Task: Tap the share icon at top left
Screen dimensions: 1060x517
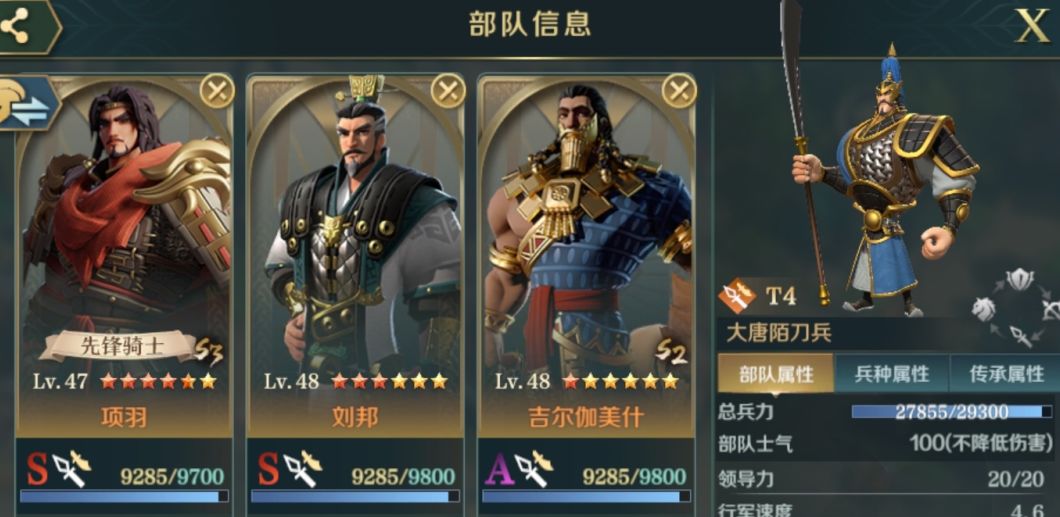Action: point(15,26)
